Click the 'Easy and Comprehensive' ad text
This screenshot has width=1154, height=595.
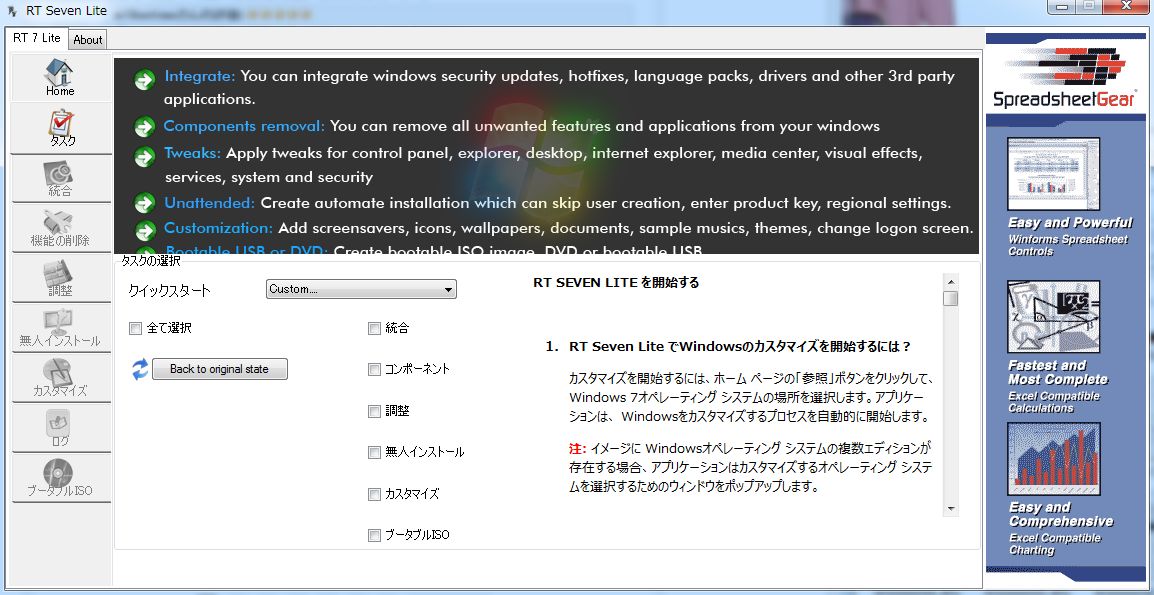coord(1061,514)
